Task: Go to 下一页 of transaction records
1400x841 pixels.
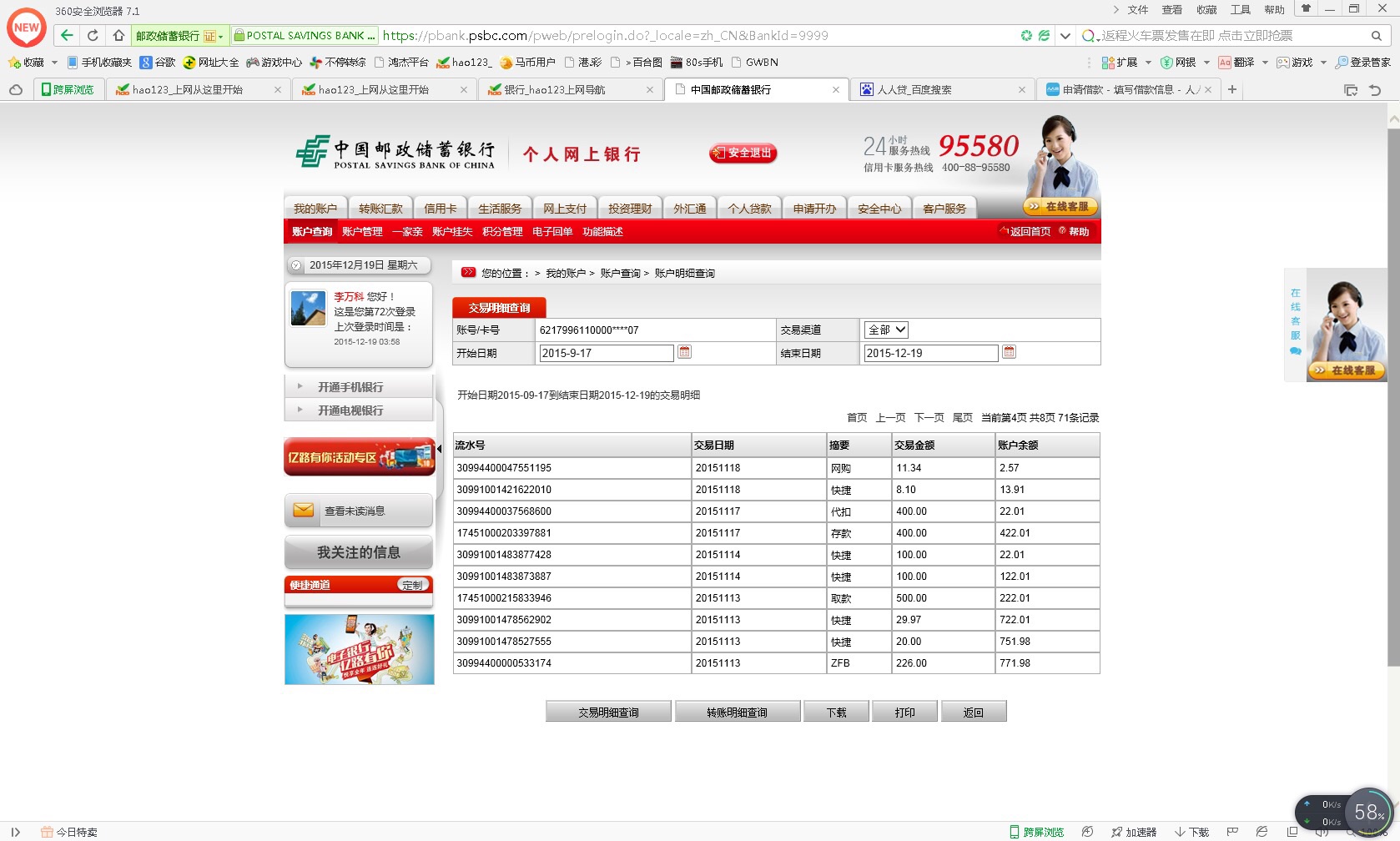Action: 929,417
